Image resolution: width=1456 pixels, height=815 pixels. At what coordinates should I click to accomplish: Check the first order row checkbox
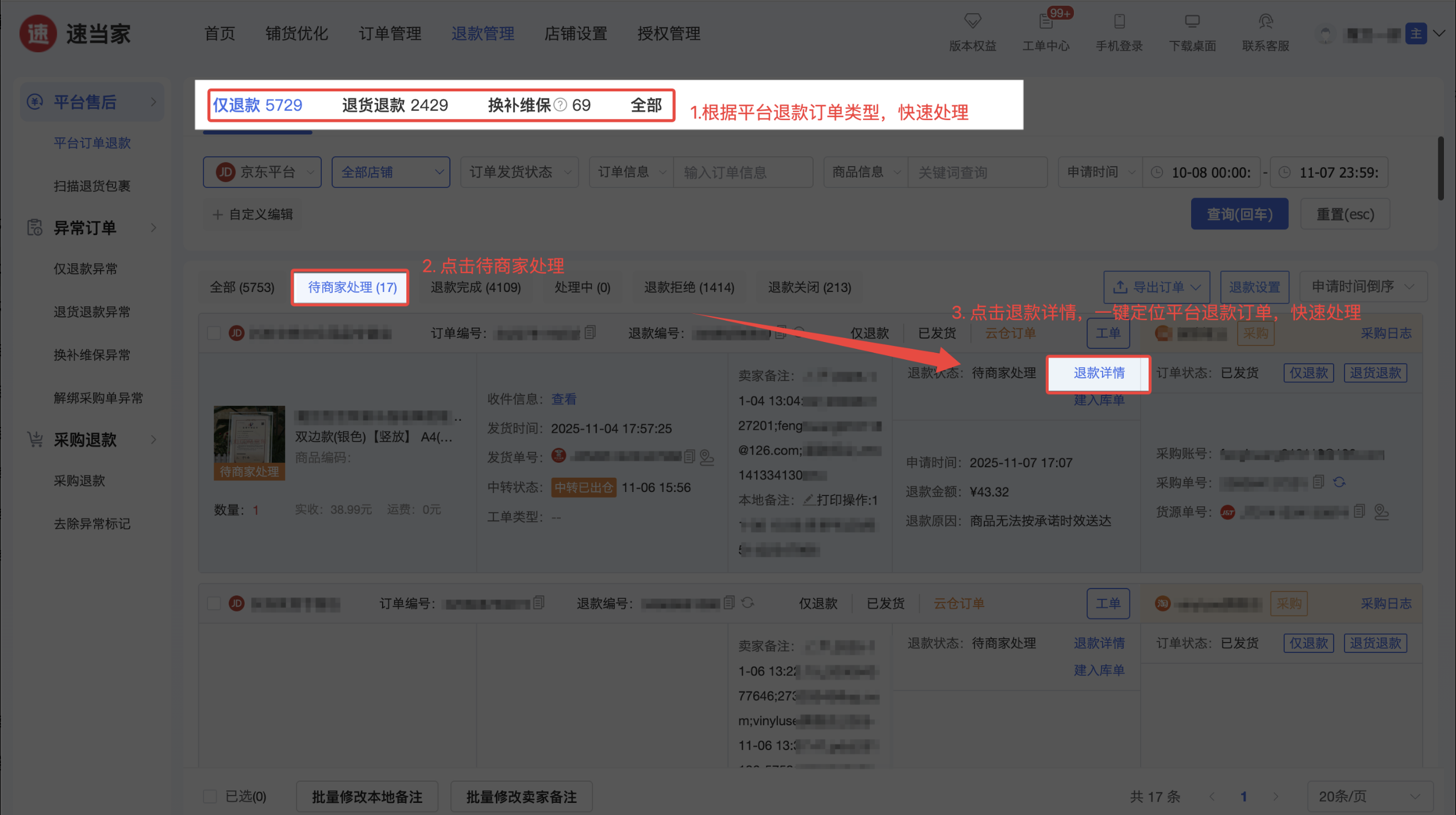214,333
